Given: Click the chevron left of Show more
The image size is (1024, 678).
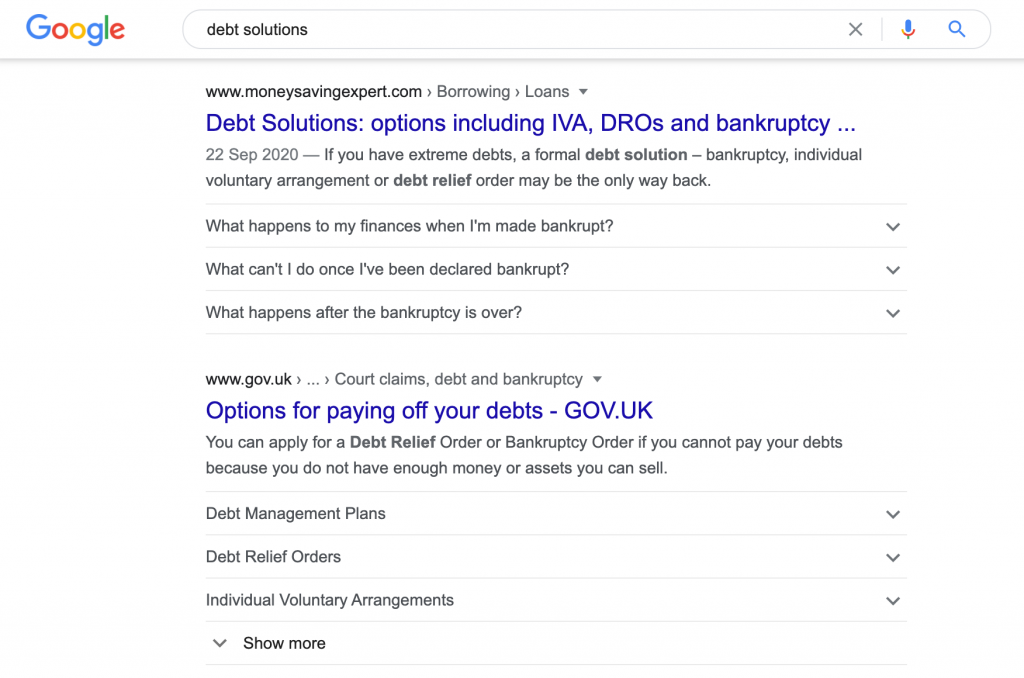Looking at the screenshot, I should click(220, 643).
